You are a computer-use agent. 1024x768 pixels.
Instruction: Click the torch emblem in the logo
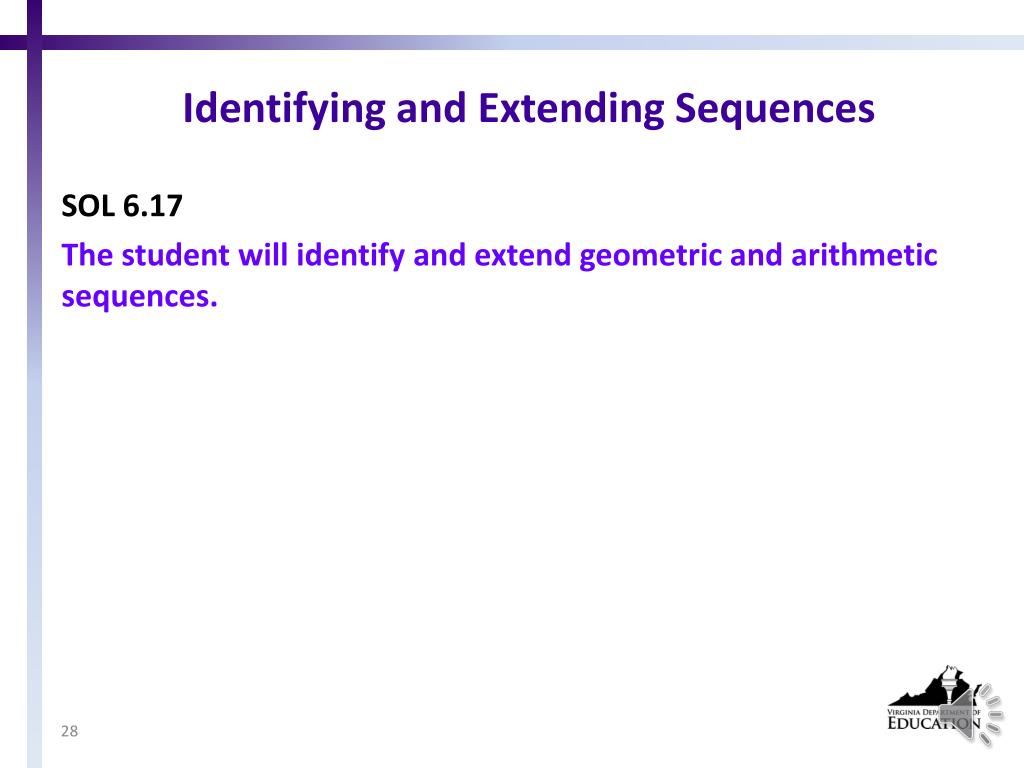coord(952,682)
